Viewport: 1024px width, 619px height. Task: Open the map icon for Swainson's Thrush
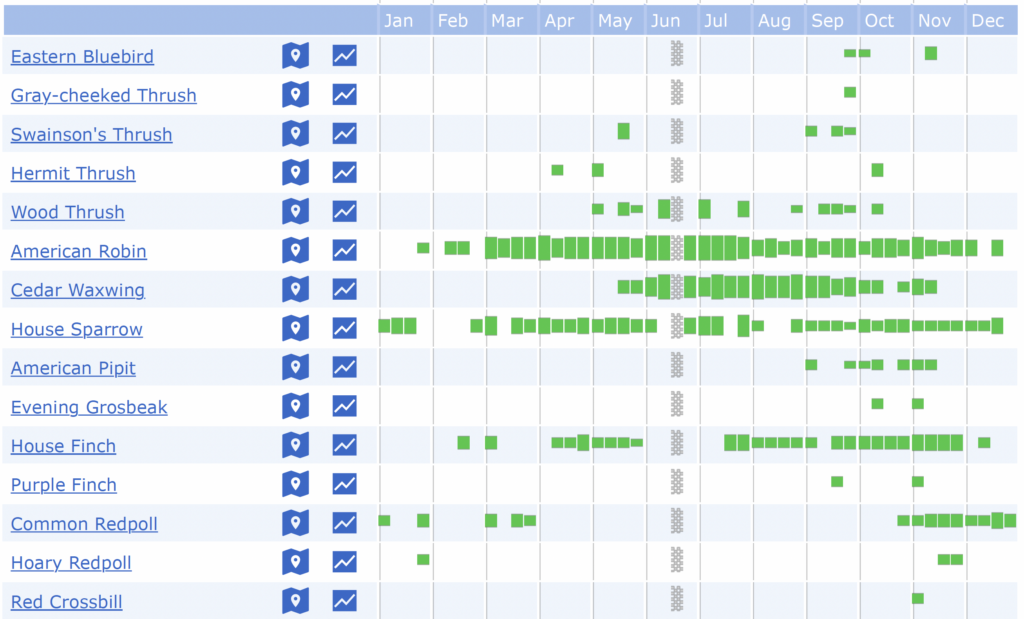pos(295,133)
